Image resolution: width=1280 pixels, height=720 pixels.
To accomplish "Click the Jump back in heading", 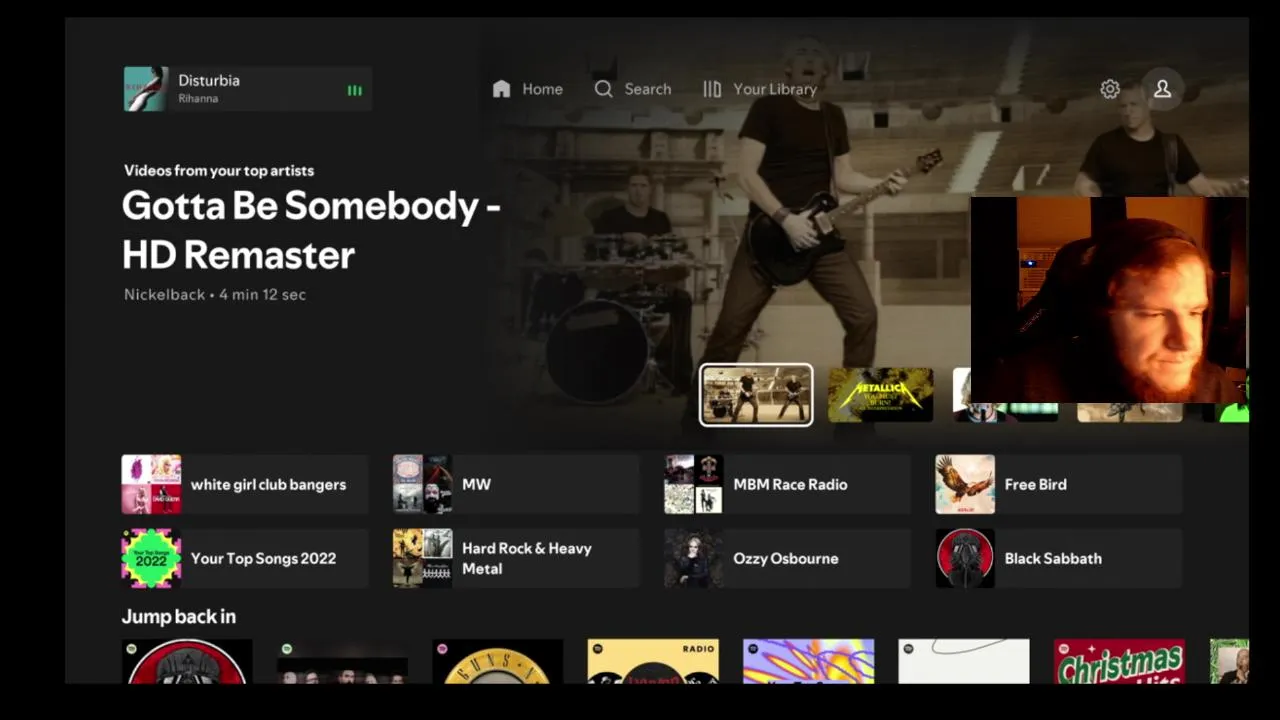I will coord(179,617).
